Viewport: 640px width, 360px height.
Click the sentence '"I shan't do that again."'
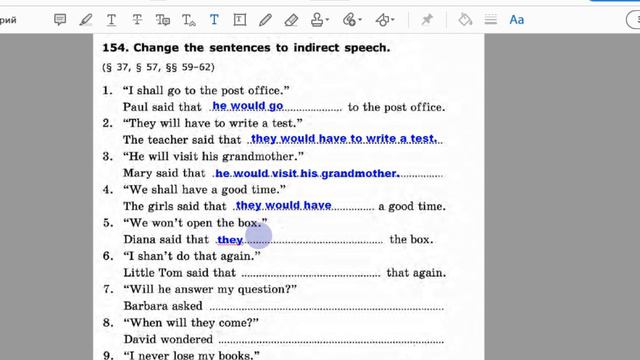[192, 256]
